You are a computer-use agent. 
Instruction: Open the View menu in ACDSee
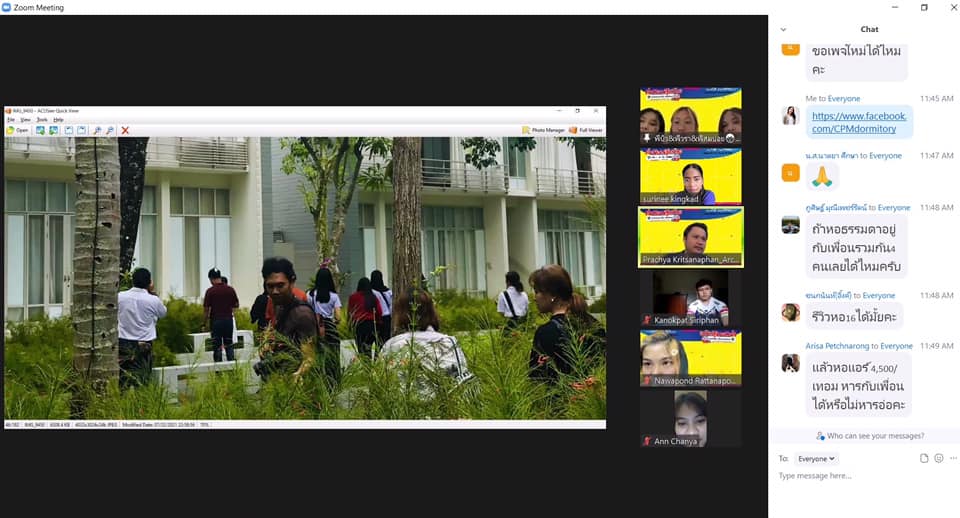tap(25, 119)
